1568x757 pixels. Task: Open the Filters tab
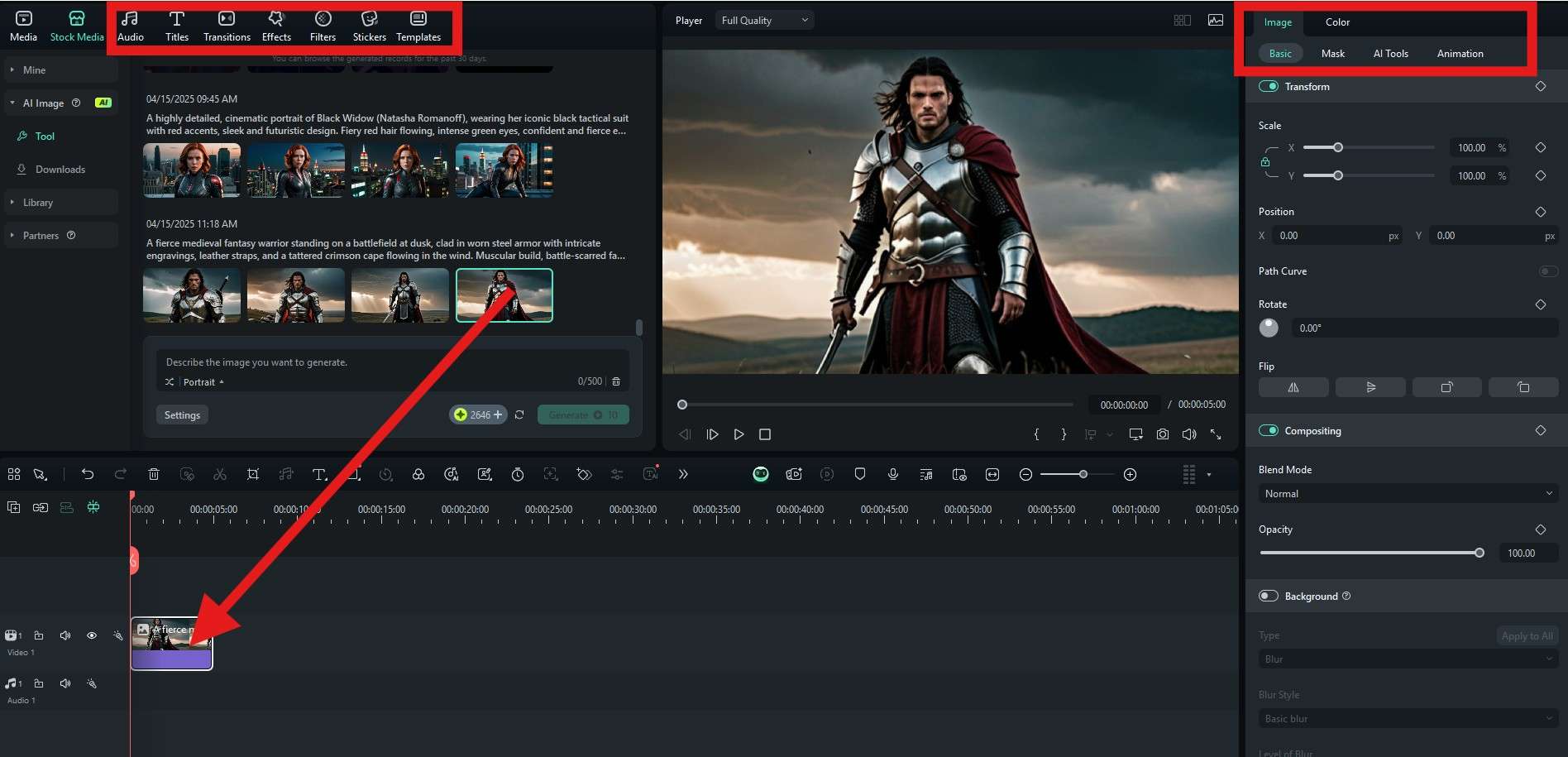click(323, 26)
